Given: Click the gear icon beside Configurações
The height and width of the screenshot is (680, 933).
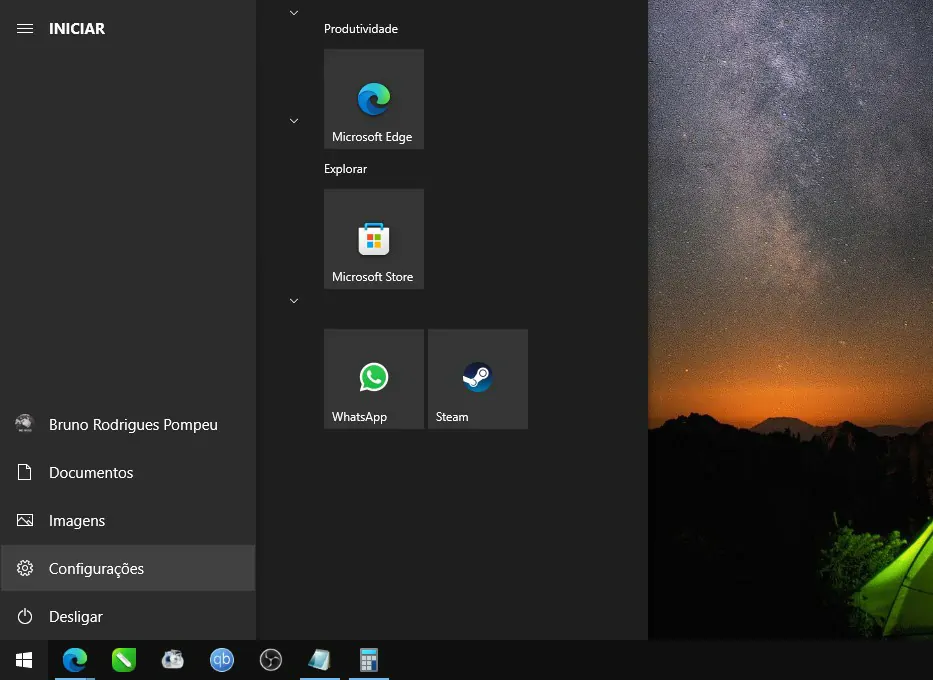Looking at the screenshot, I should (24, 568).
